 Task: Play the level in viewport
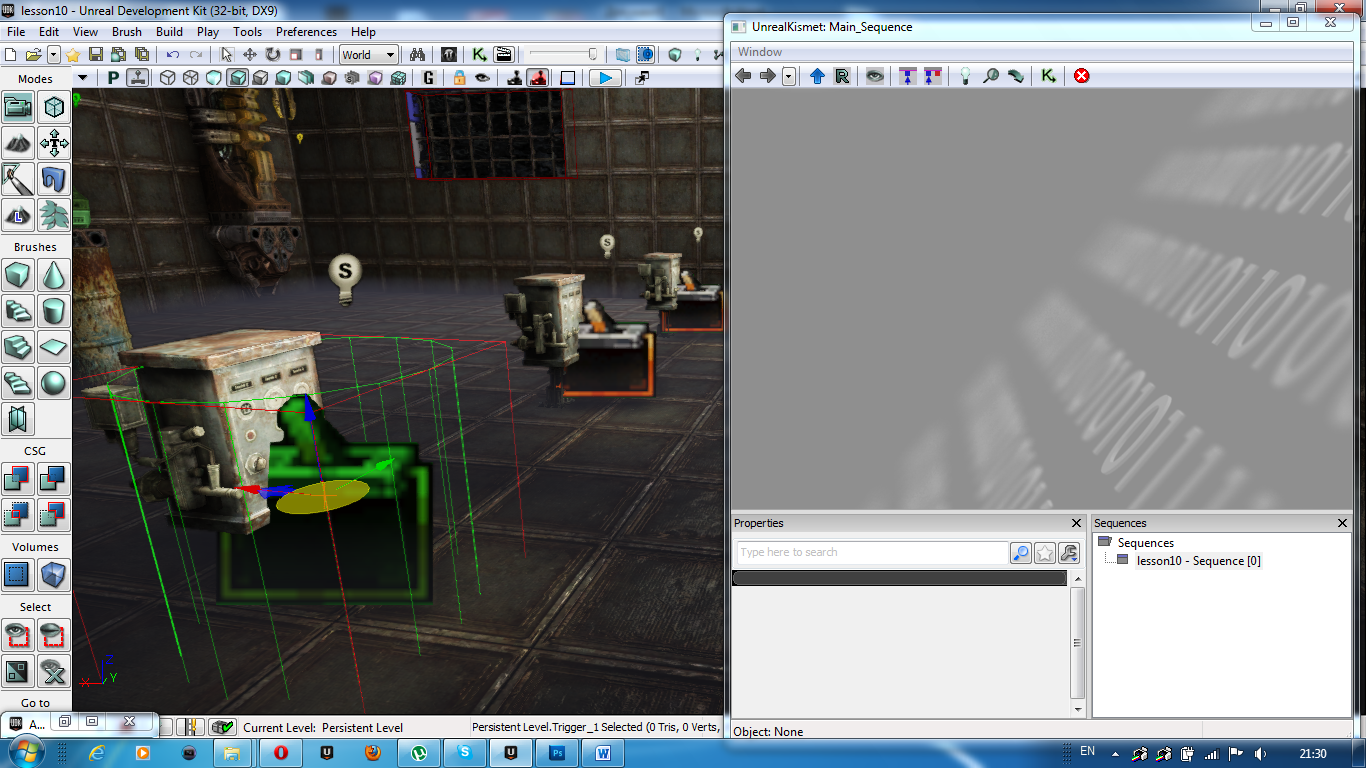pos(604,78)
